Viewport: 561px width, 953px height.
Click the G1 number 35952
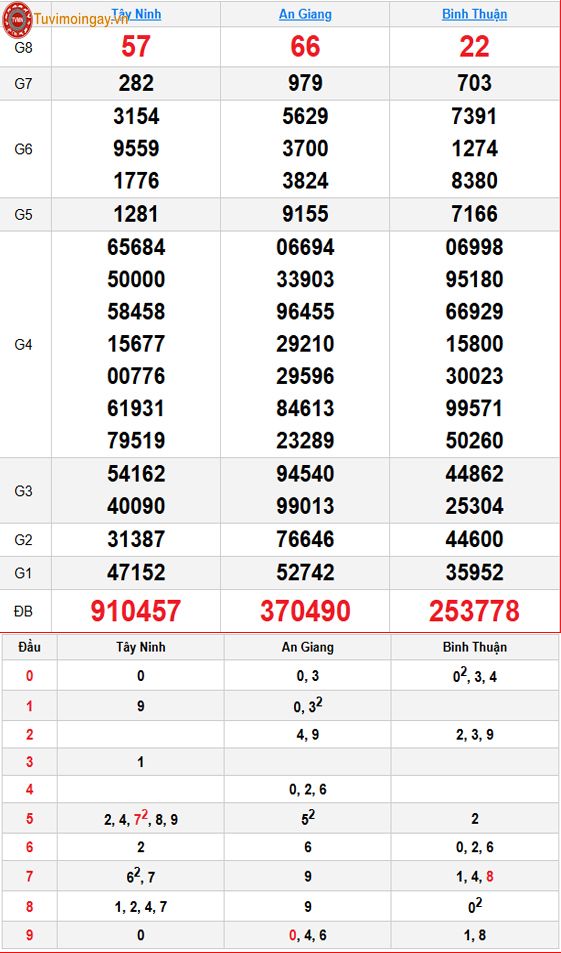[475, 573]
